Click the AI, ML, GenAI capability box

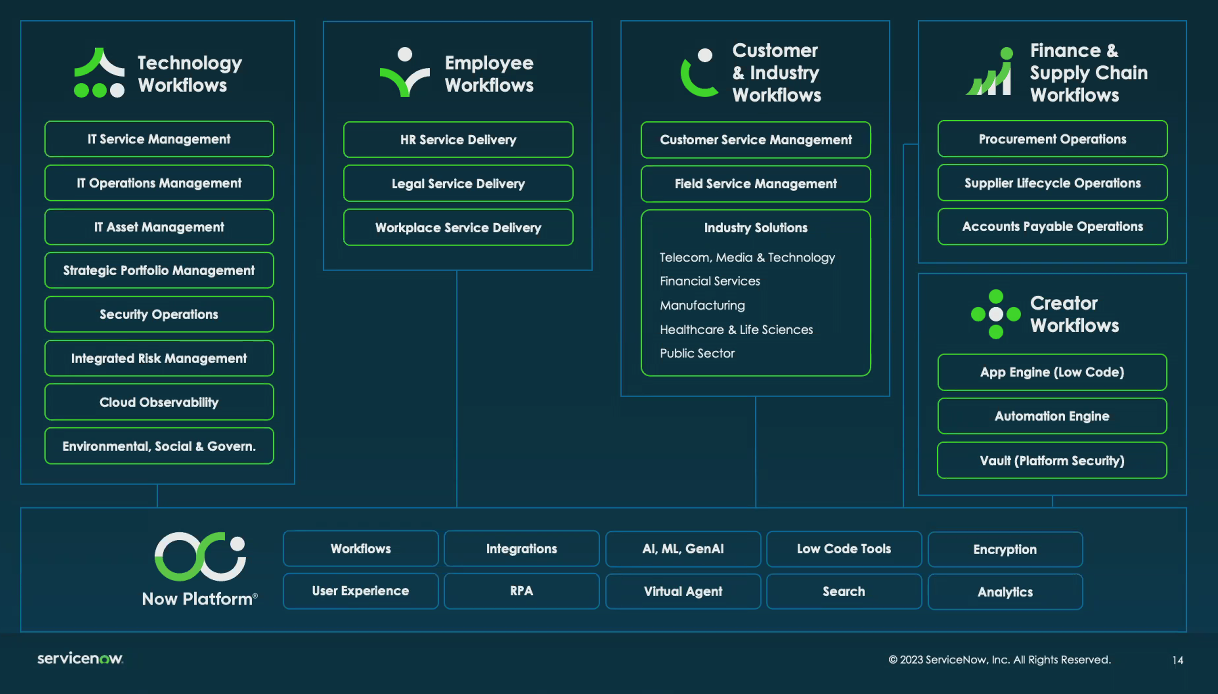coord(682,548)
